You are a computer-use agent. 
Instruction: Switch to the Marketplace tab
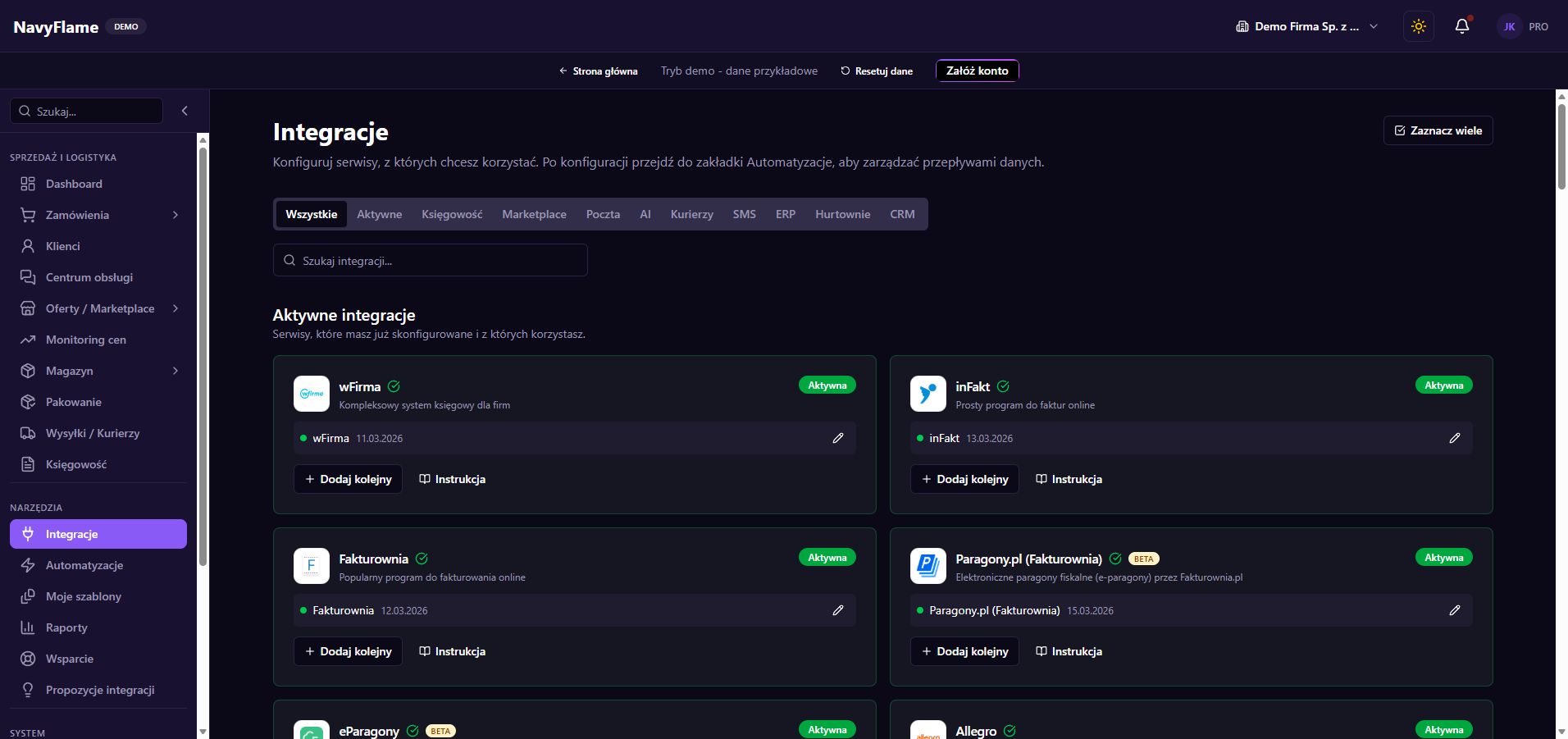click(x=534, y=214)
